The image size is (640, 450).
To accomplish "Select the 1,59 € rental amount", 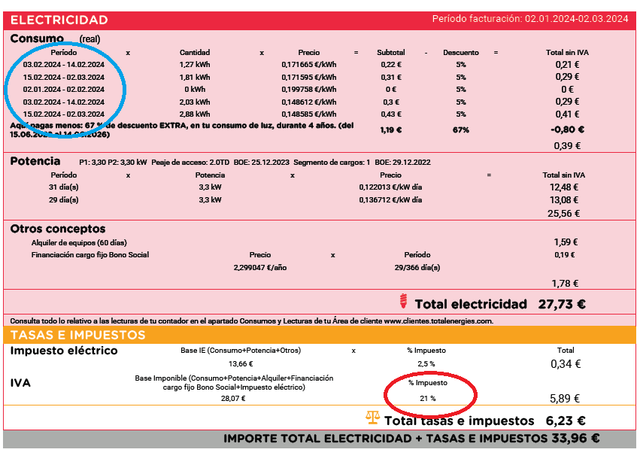I will (x=566, y=242).
